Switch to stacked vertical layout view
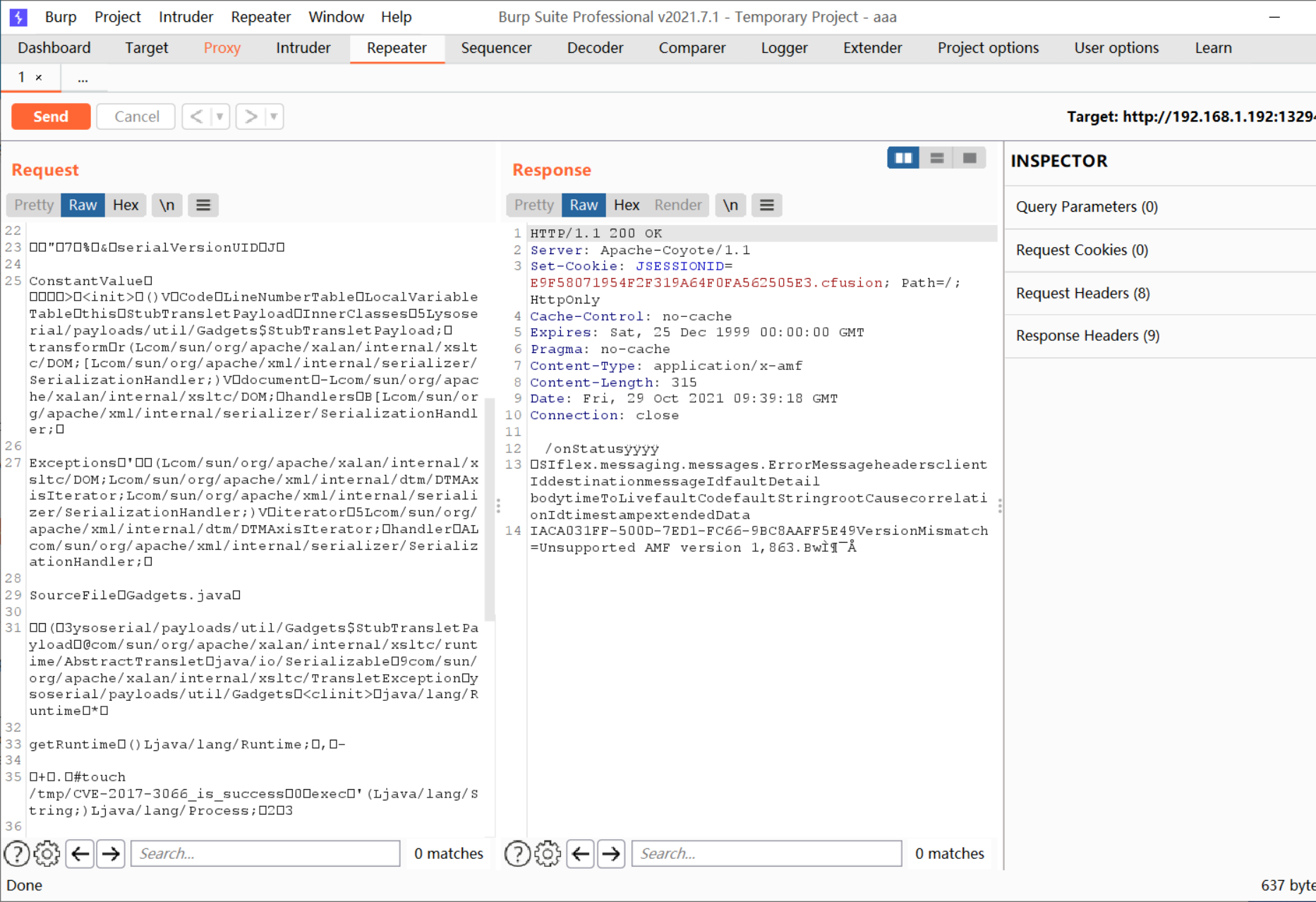This screenshot has height=902, width=1316. point(936,158)
